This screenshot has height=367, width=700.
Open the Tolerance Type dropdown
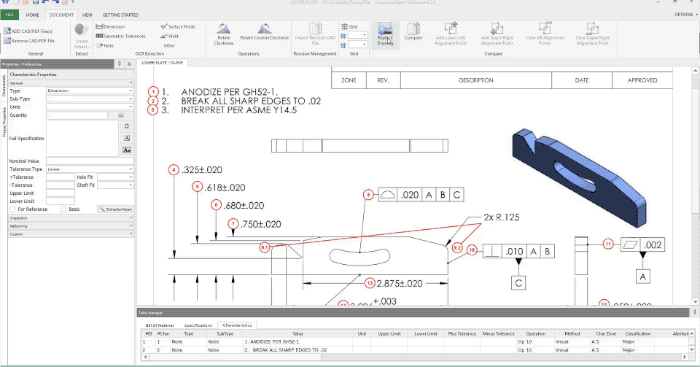pos(90,169)
